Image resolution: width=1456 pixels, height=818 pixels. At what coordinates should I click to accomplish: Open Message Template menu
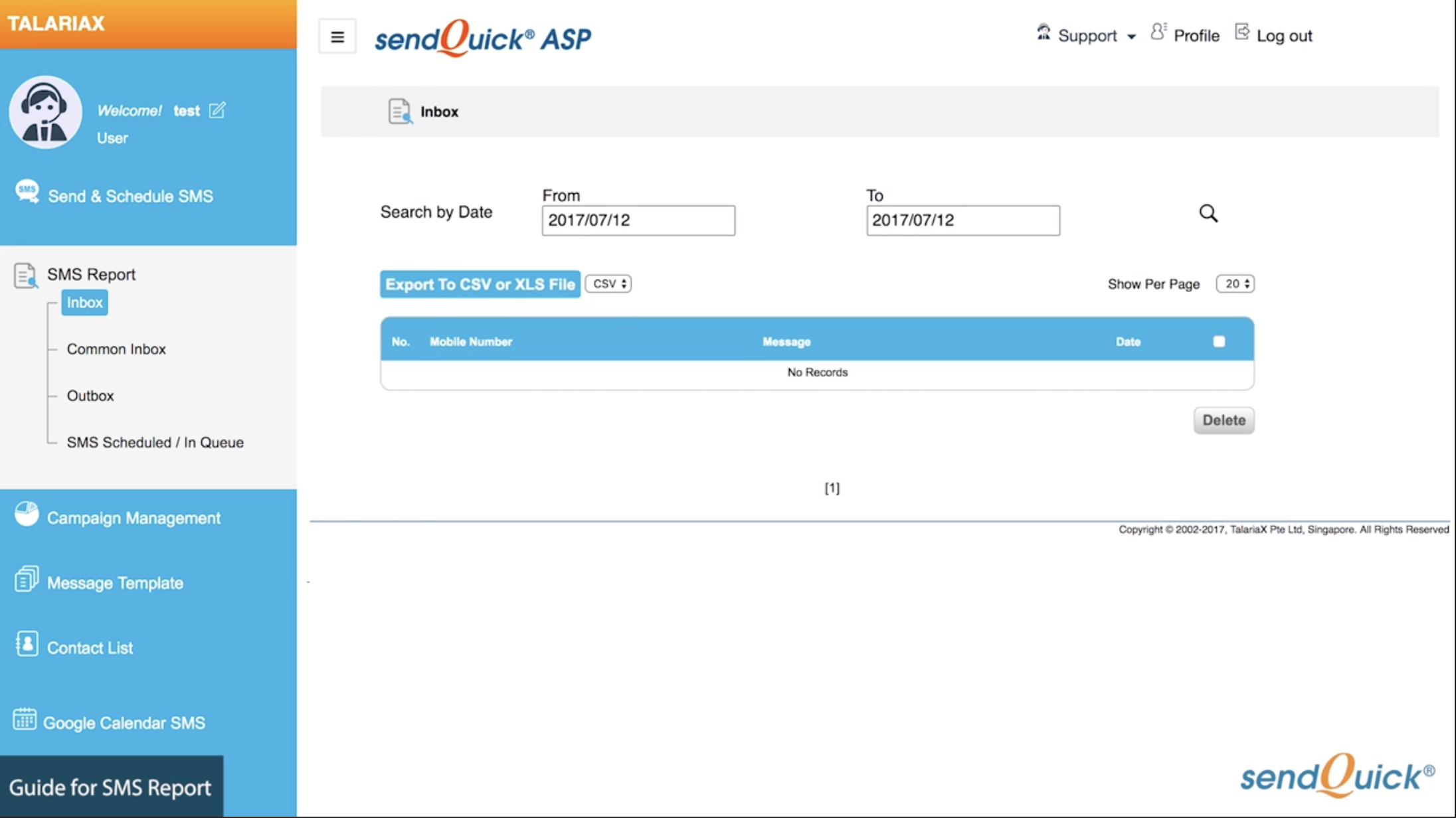115,583
